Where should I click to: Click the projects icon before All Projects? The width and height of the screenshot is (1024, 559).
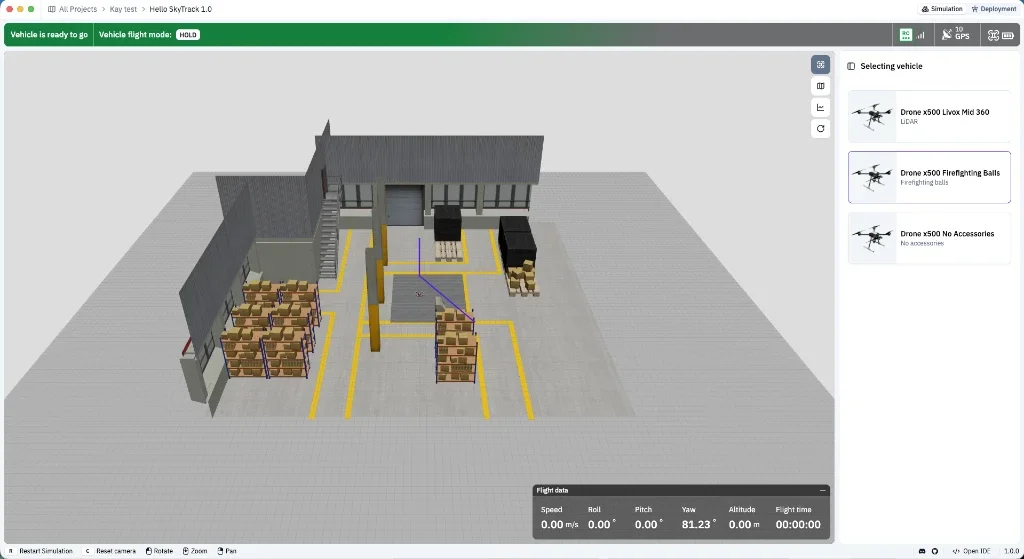pos(52,9)
